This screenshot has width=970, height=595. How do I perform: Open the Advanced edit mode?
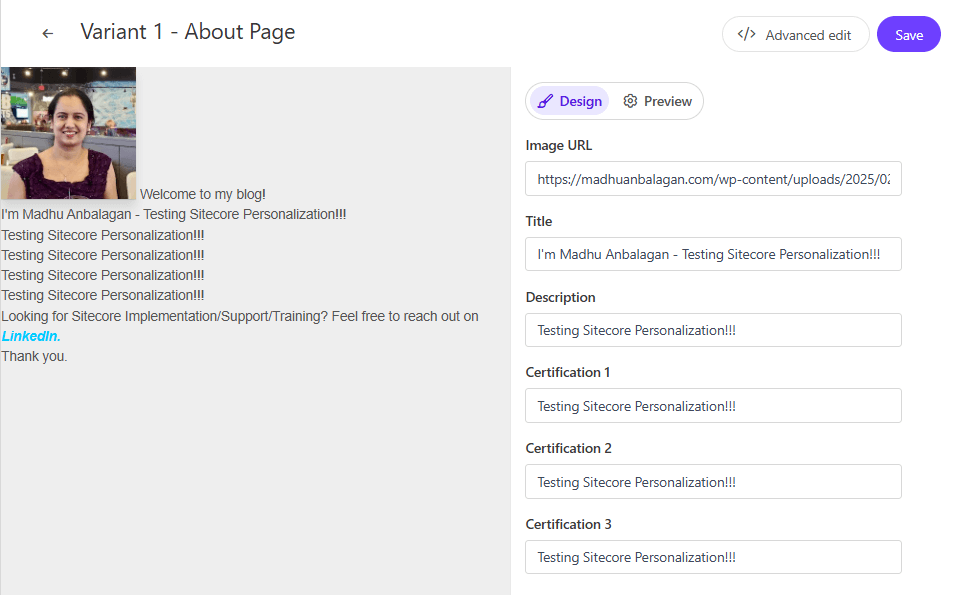[x=795, y=34]
